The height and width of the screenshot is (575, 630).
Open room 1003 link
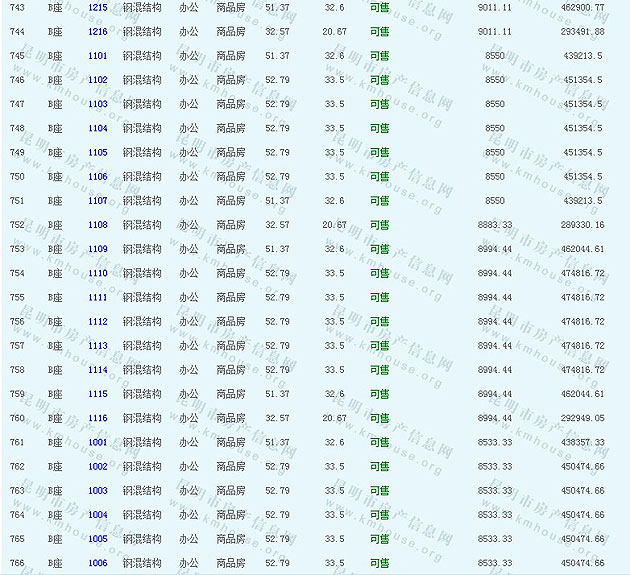[x=97, y=491]
